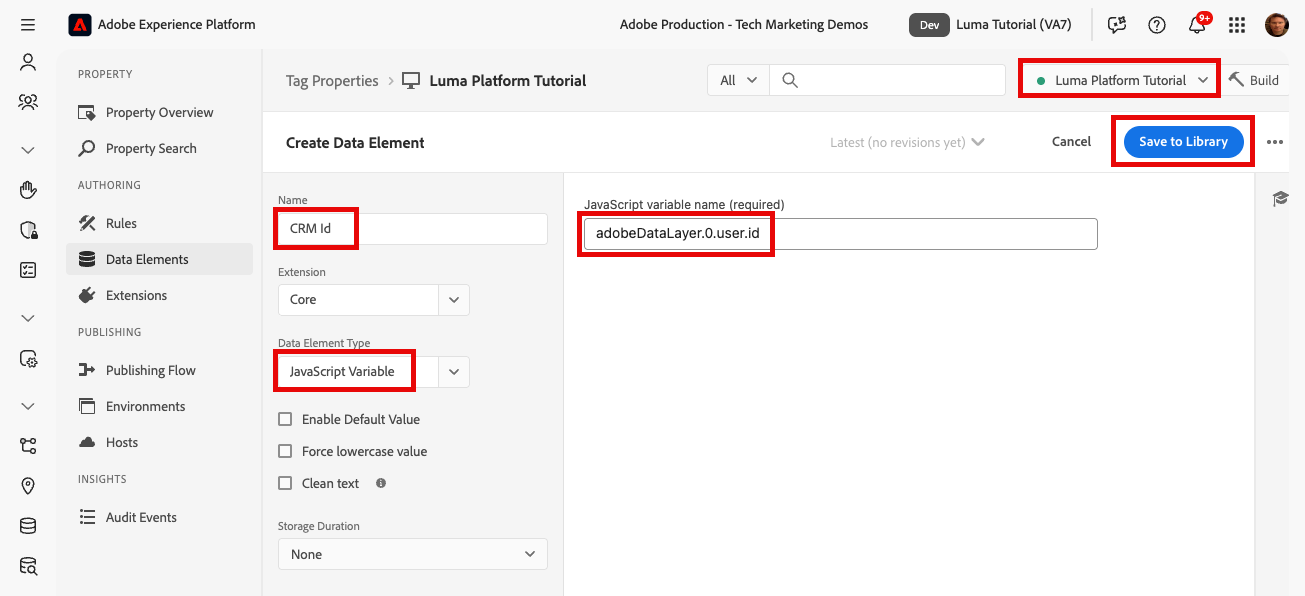The height and width of the screenshot is (596, 1305).
Task: Click the Cancel button
Action: (x=1071, y=142)
